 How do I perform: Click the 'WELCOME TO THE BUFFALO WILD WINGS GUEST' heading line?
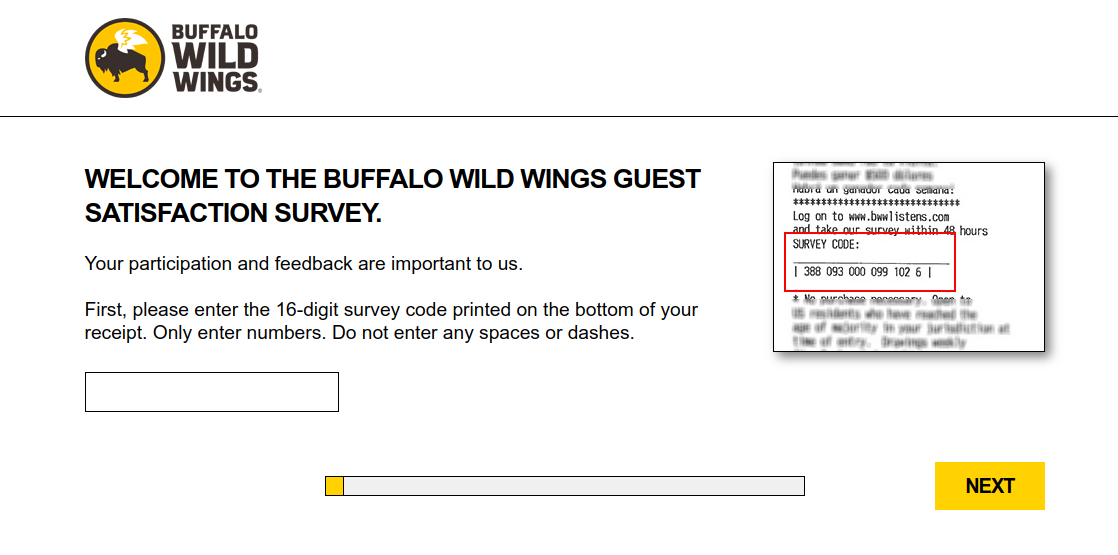(x=393, y=180)
